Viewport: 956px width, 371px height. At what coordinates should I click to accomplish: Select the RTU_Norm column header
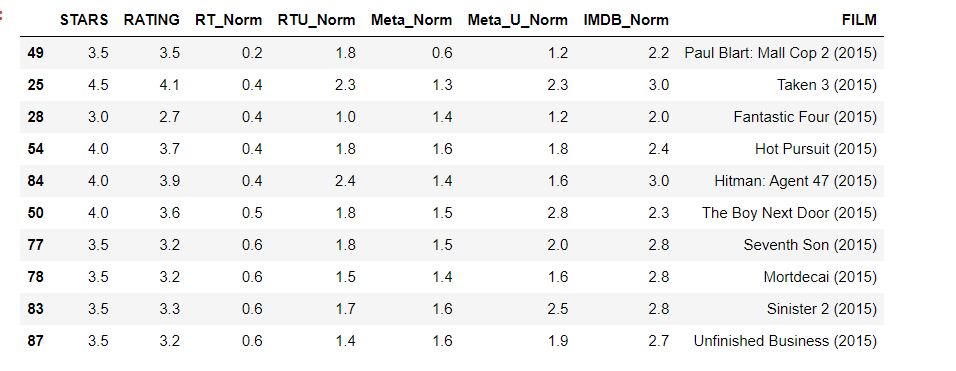(316, 20)
